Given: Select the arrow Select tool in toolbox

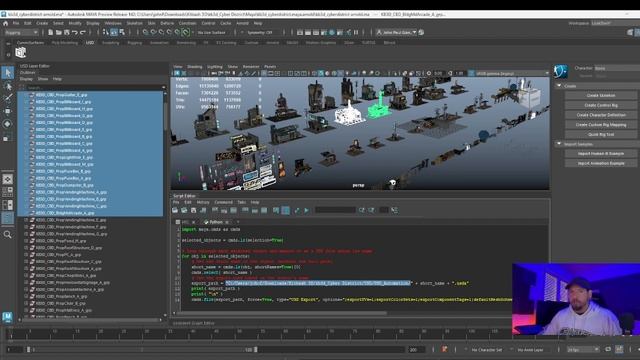Looking at the screenshot, I should coord(7,73).
